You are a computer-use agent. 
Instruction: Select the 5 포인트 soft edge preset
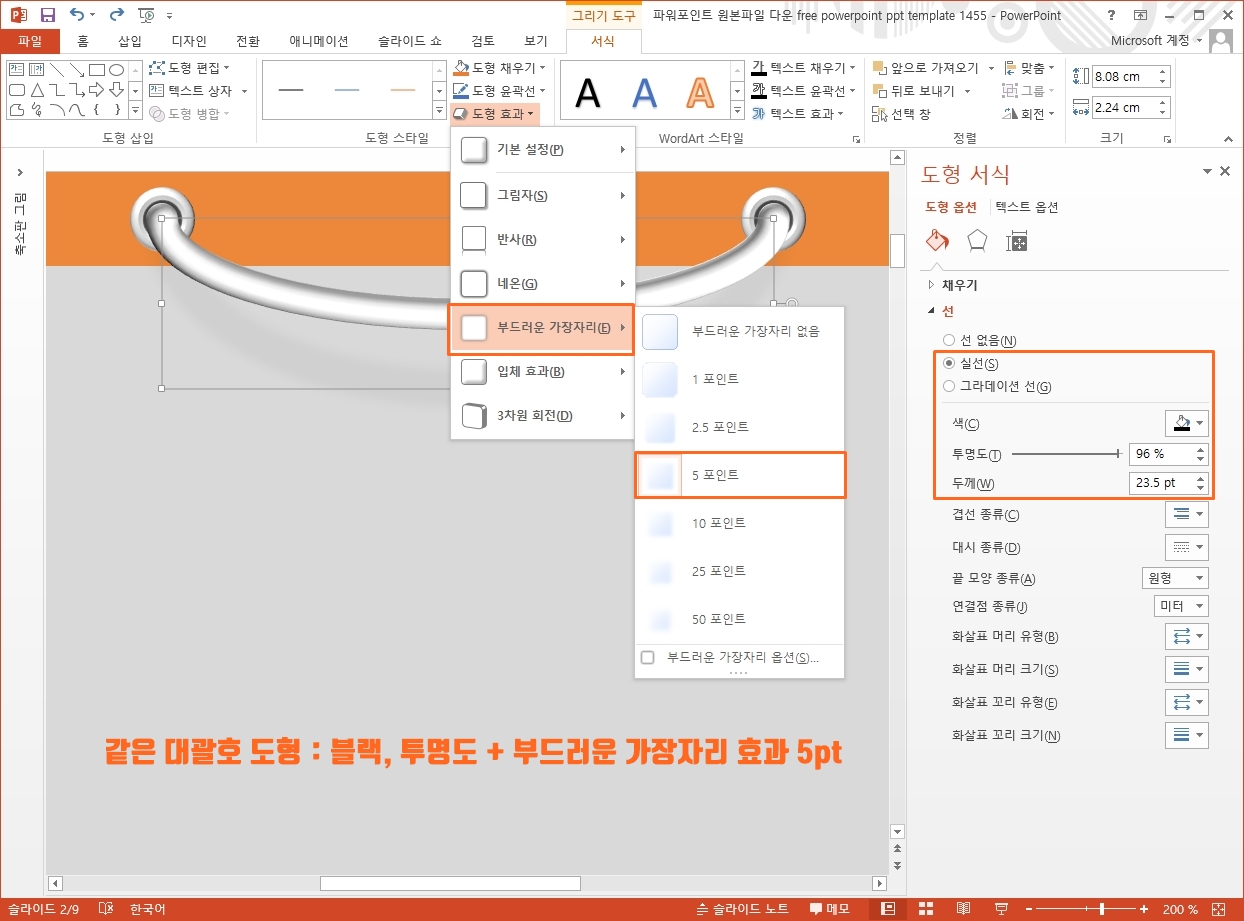click(x=741, y=475)
